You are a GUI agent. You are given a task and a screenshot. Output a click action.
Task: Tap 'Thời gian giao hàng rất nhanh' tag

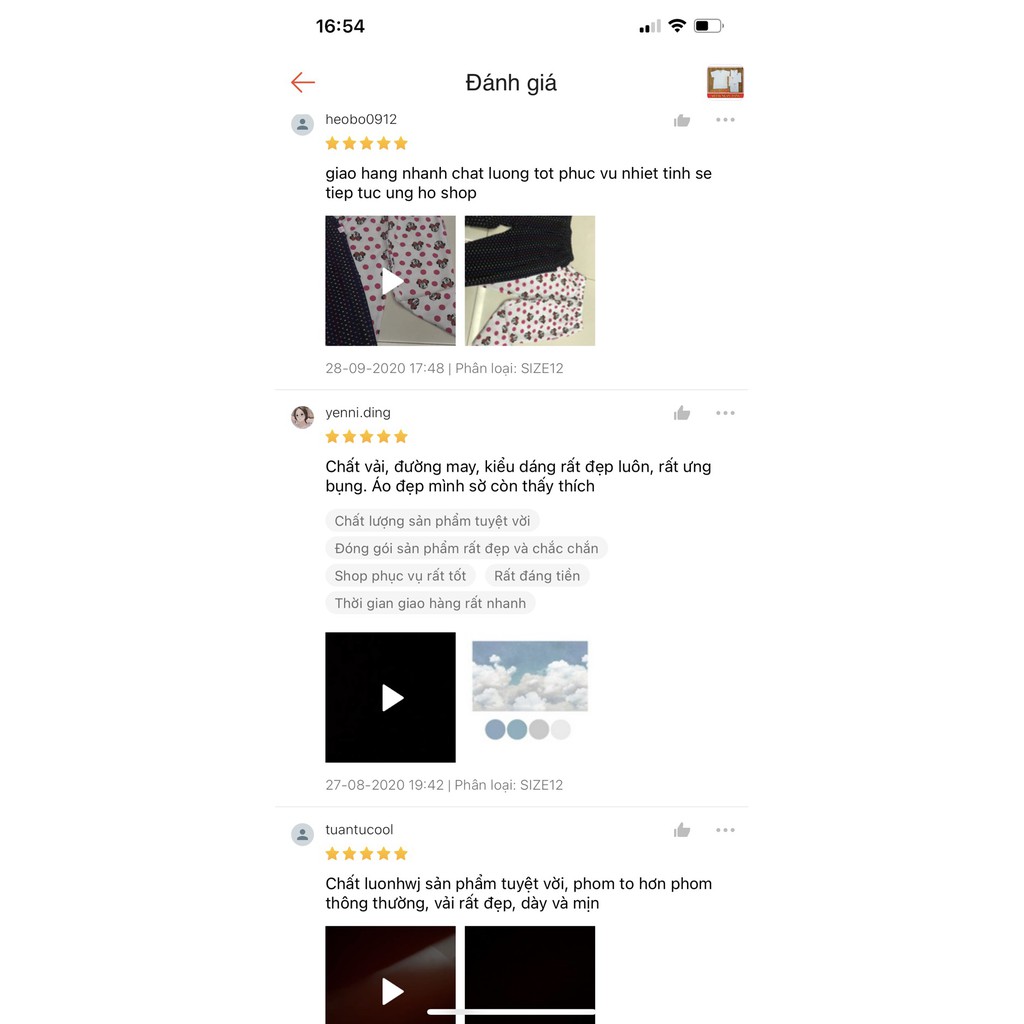pos(430,603)
